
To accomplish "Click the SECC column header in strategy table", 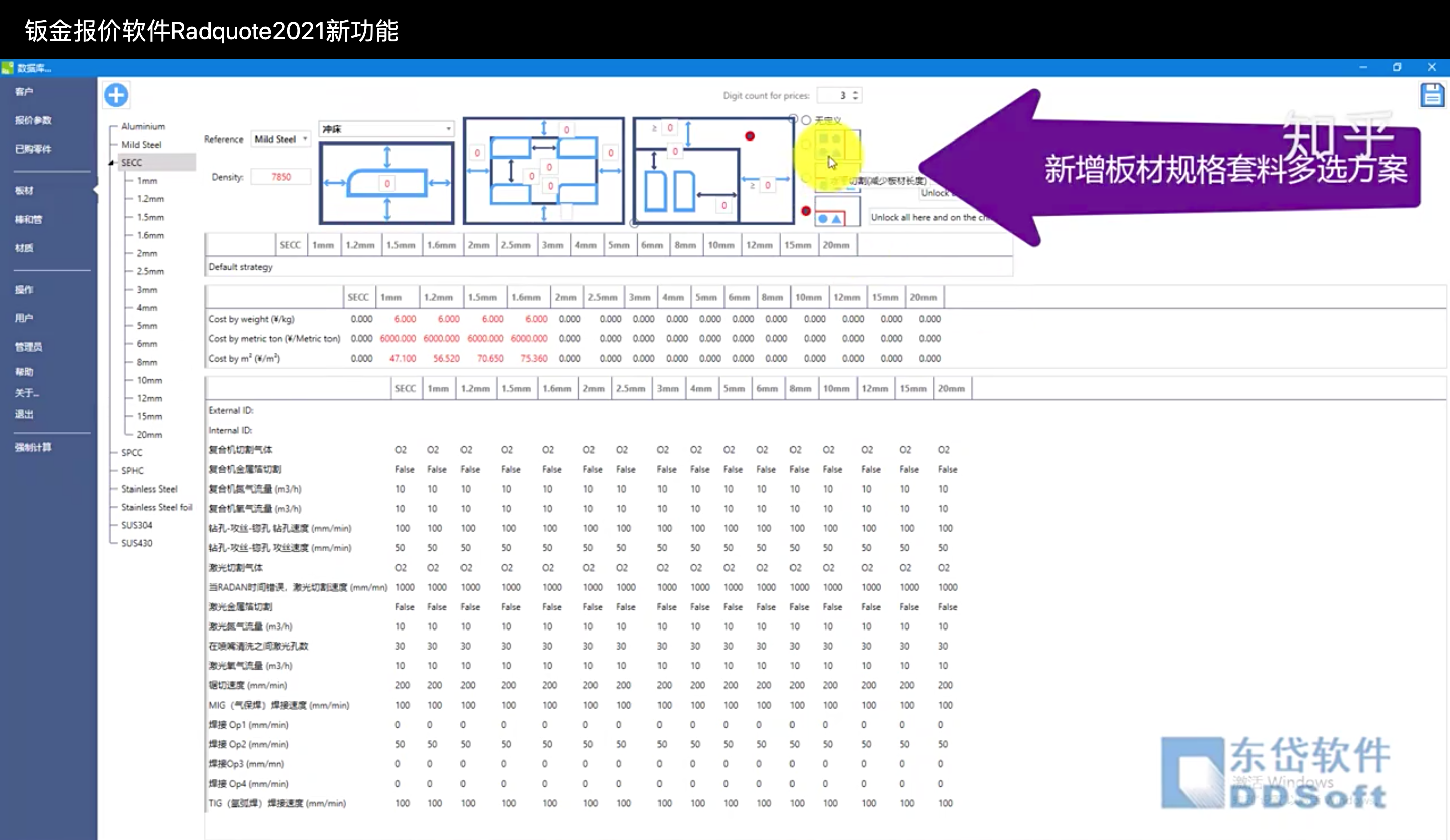I will (x=291, y=245).
